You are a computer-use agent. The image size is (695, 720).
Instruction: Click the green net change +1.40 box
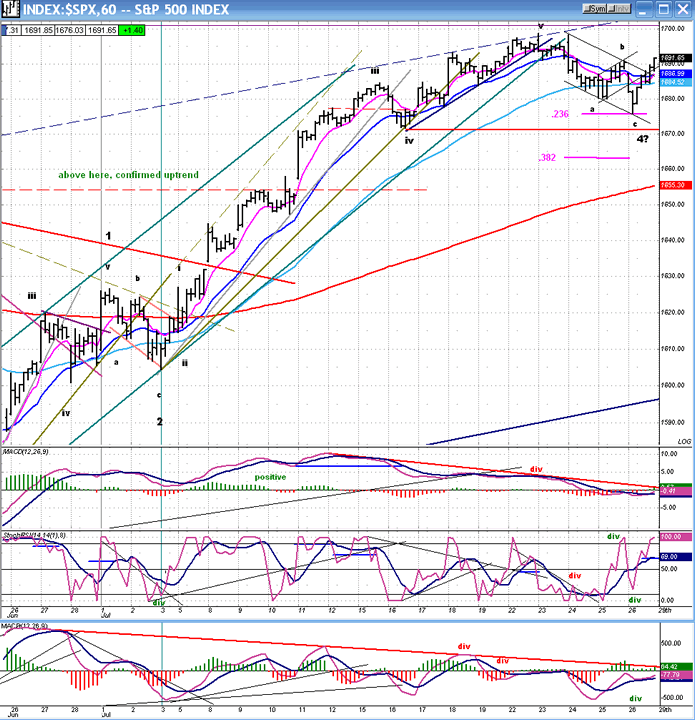point(132,30)
